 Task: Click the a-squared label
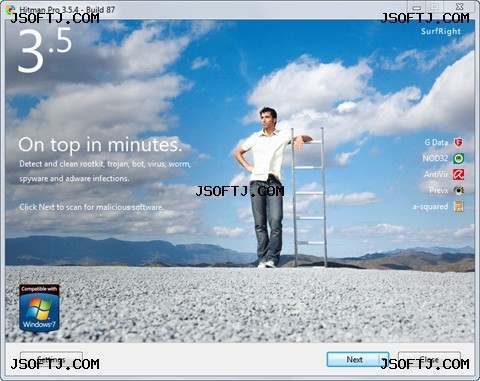pyautogui.click(x=430, y=207)
